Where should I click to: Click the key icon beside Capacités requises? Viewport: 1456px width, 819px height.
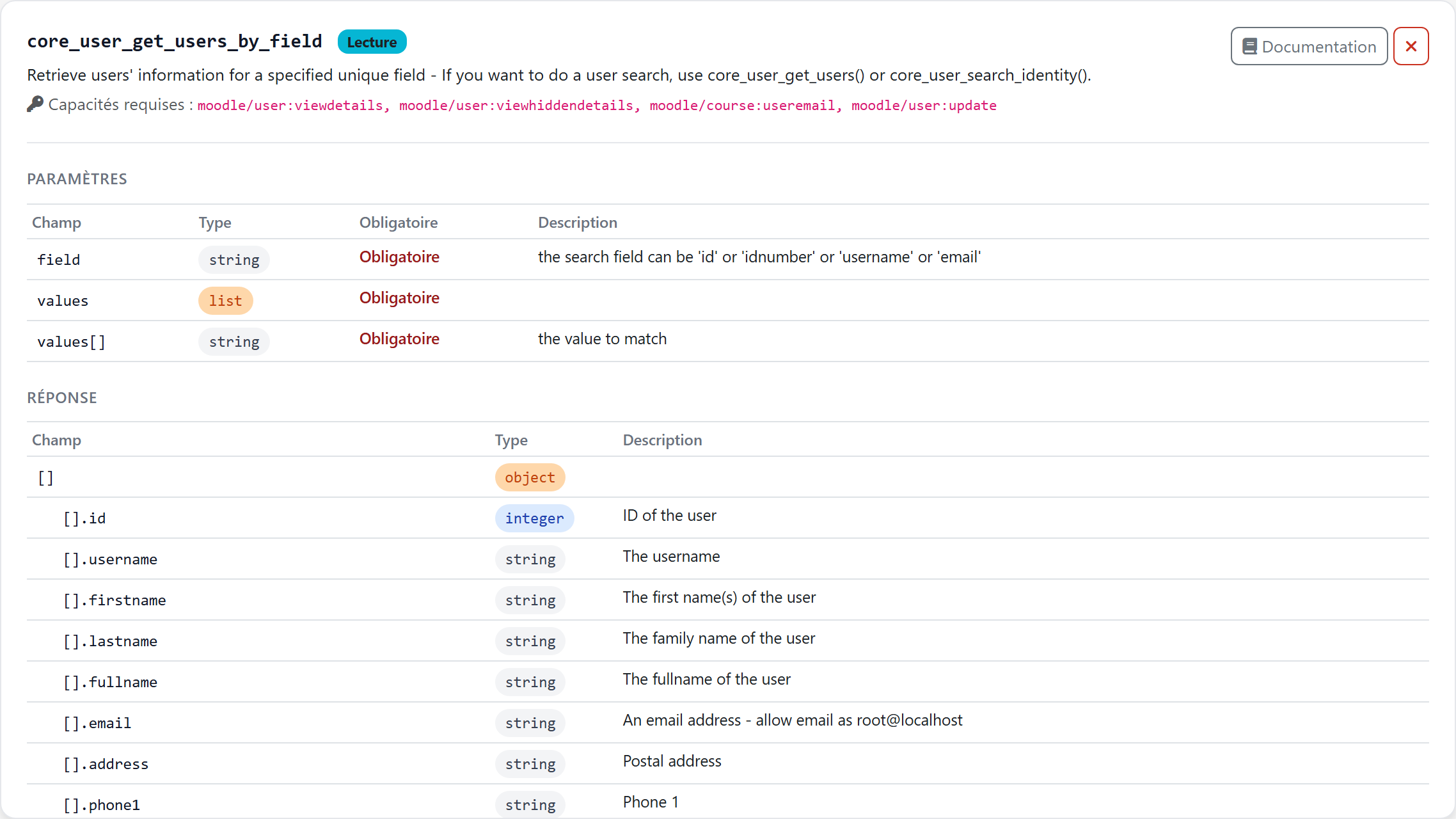pyautogui.click(x=35, y=104)
